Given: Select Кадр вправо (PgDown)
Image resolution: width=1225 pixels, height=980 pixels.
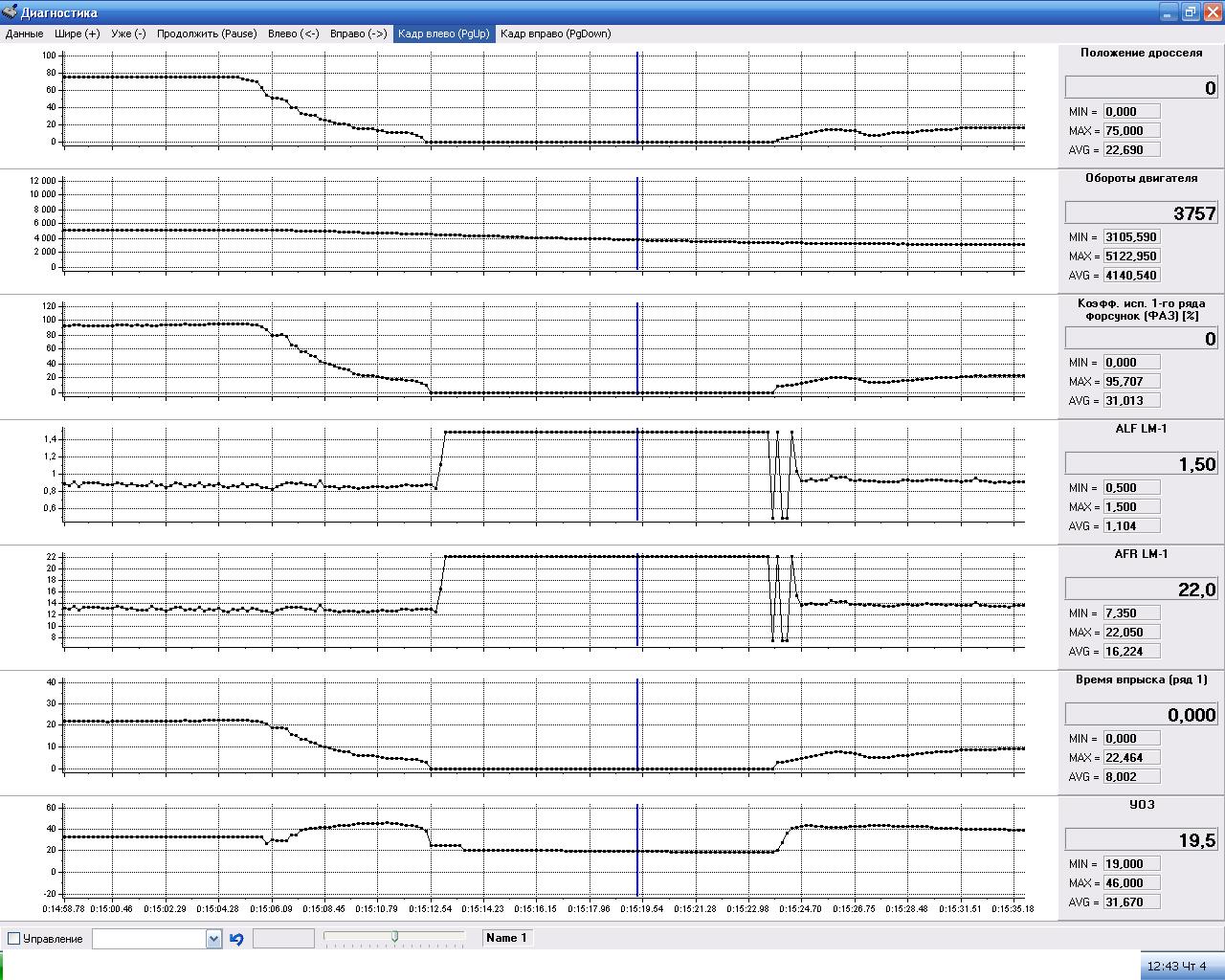Looking at the screenshot, I should pos(555,33).
